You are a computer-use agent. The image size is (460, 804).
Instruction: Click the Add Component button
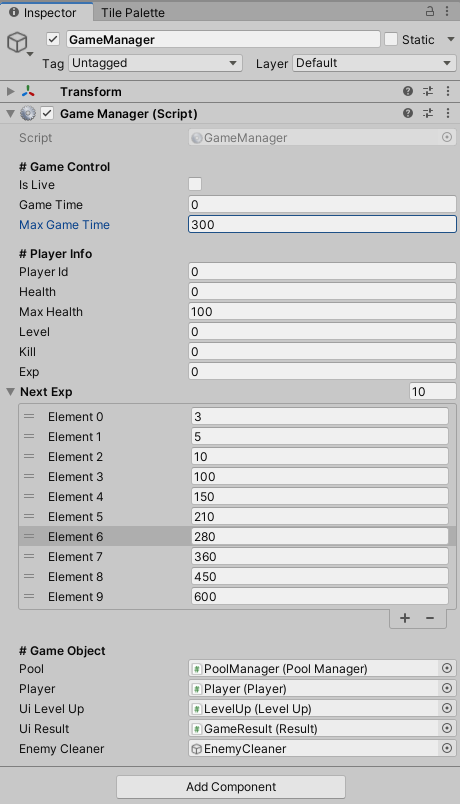pos(231,787)
